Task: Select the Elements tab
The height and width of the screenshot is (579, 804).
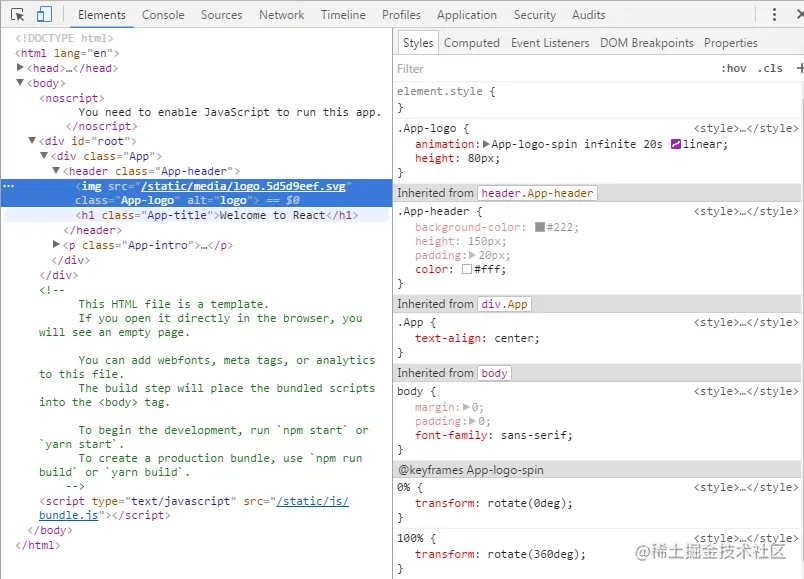Action: tap(102, 15)
